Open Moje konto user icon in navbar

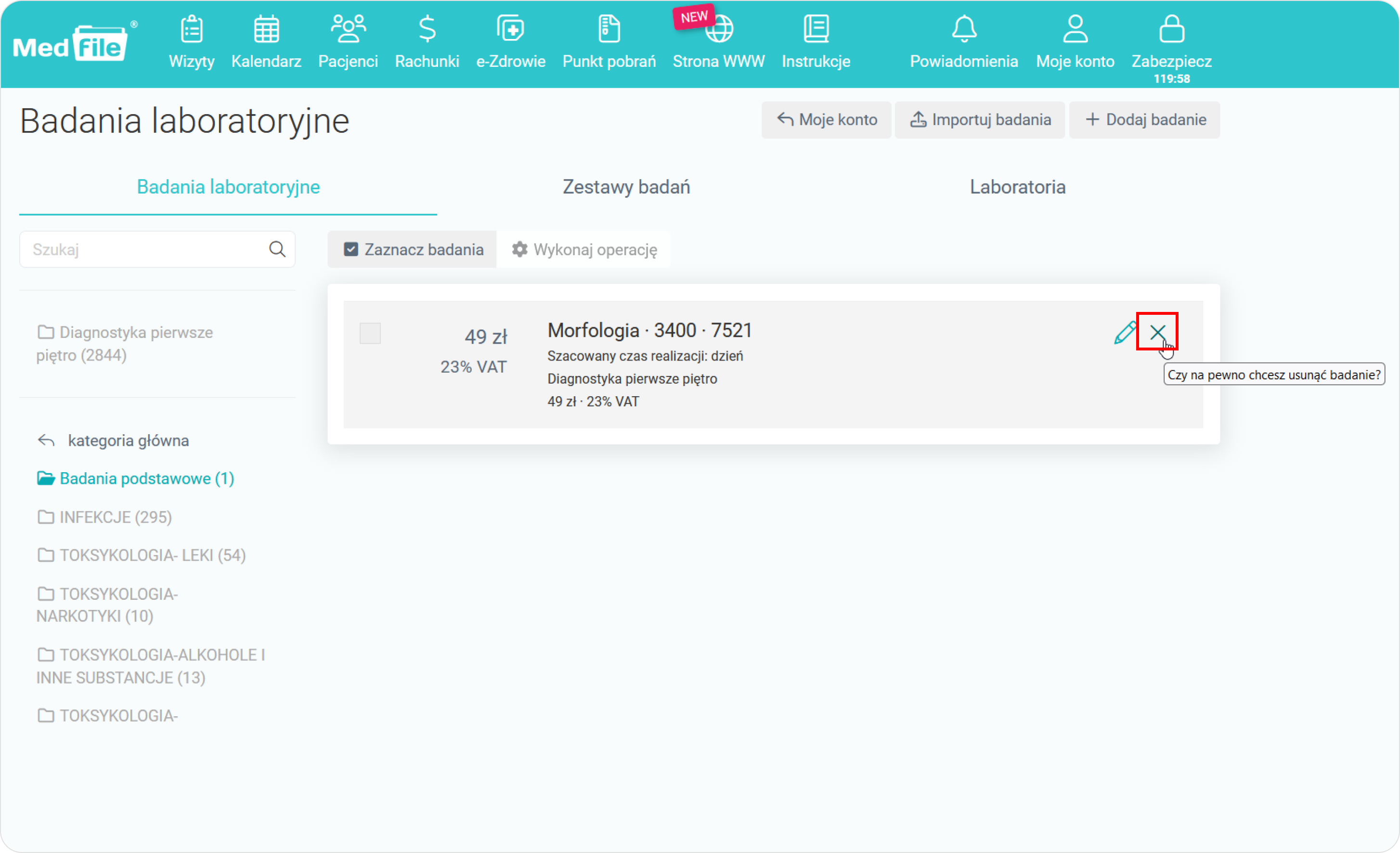click(1075, 29)
